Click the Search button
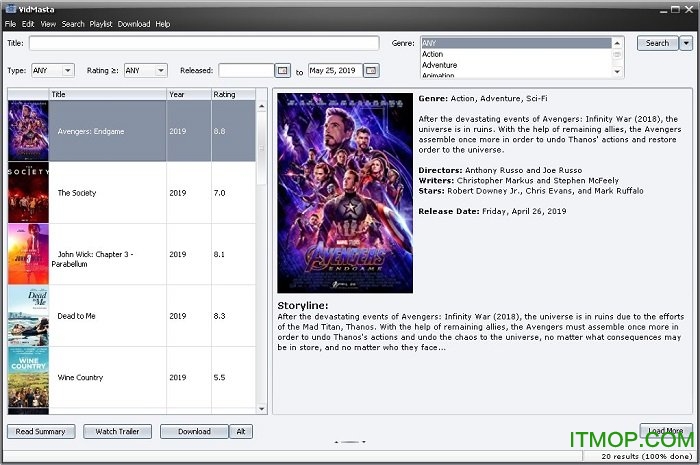The width and height of the screenshot is (700, 465). point(658,43)
